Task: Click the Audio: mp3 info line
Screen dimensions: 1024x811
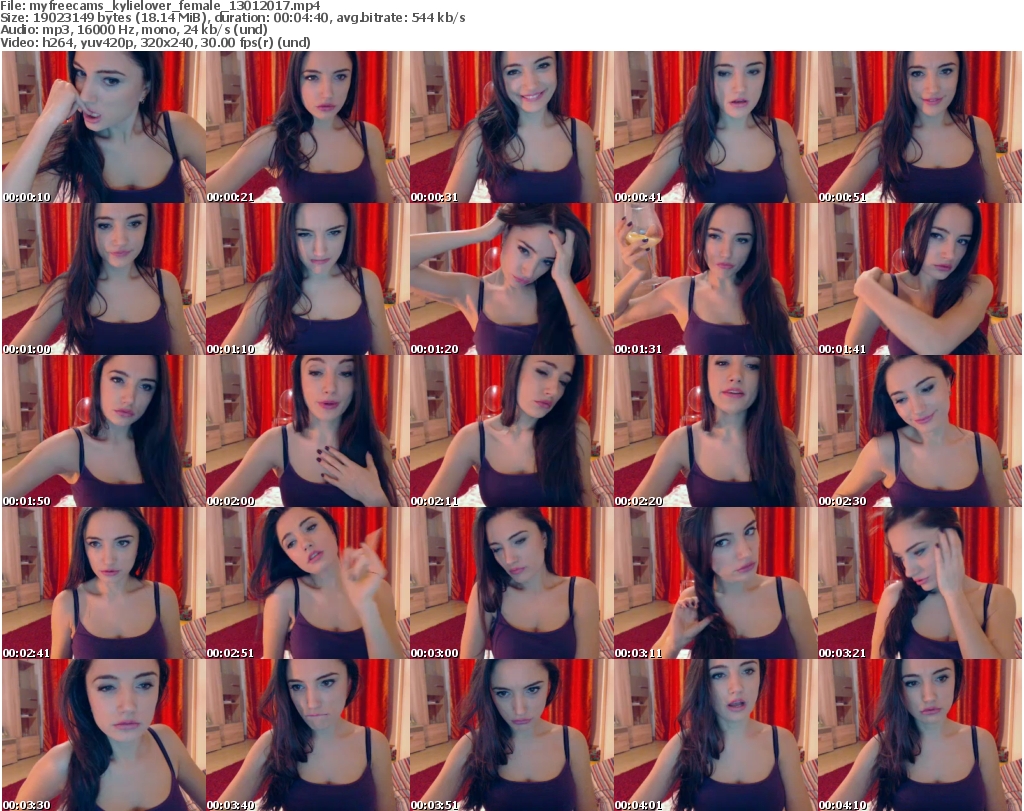Action: coord(134,30)
